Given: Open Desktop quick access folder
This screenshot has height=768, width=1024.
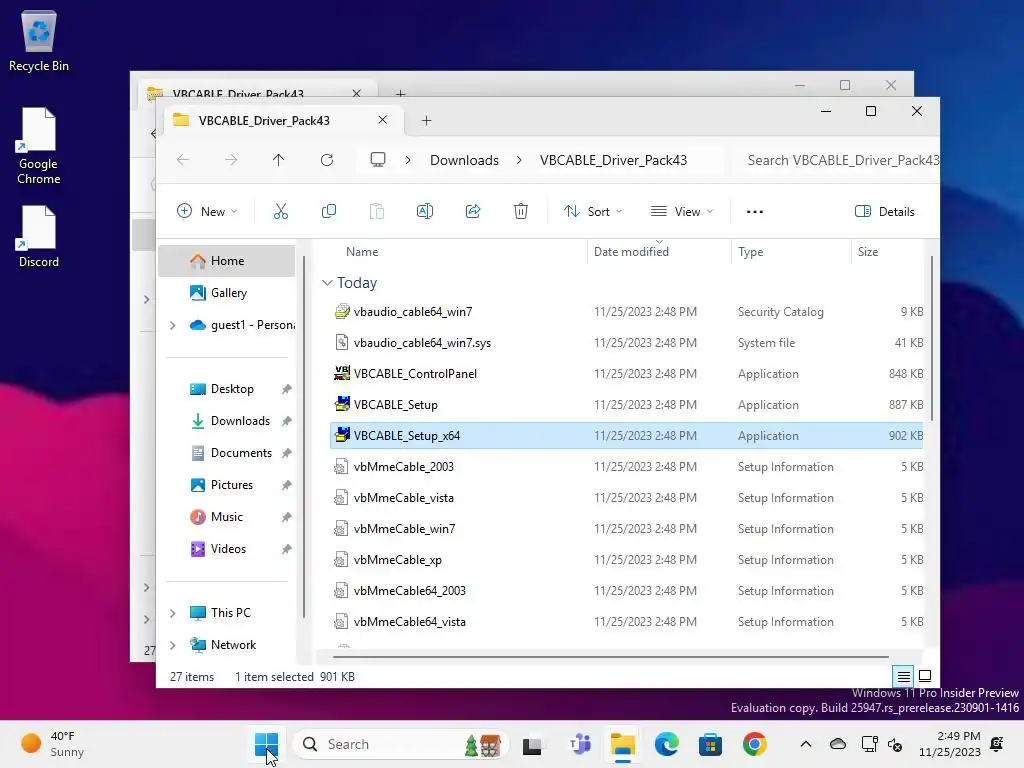Looking at the screenshot, I should coord(227,389).
